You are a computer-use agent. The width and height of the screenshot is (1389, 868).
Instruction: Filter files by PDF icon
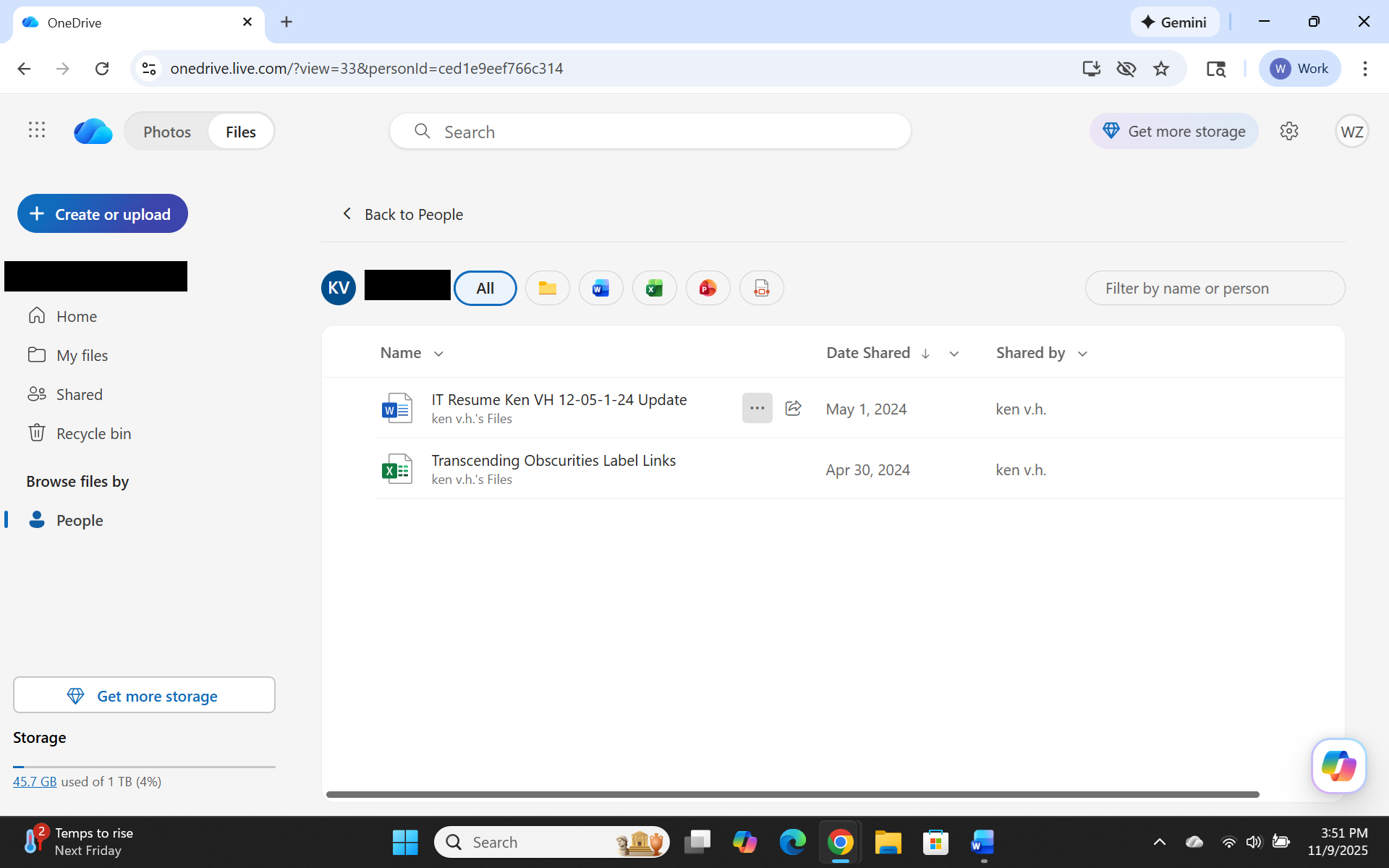click(761, 288)
